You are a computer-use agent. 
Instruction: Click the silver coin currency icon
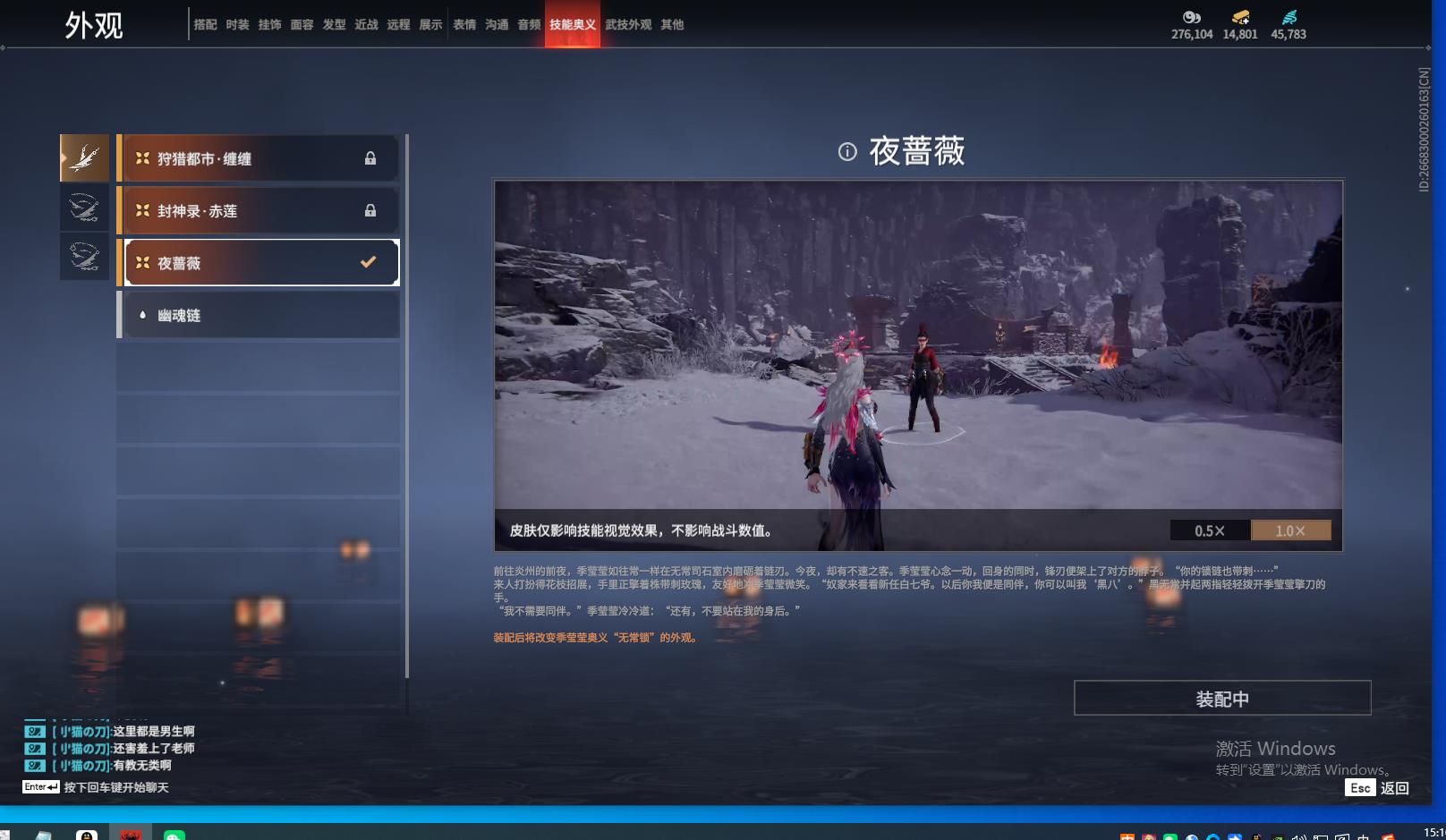(x=1192, y=17)
